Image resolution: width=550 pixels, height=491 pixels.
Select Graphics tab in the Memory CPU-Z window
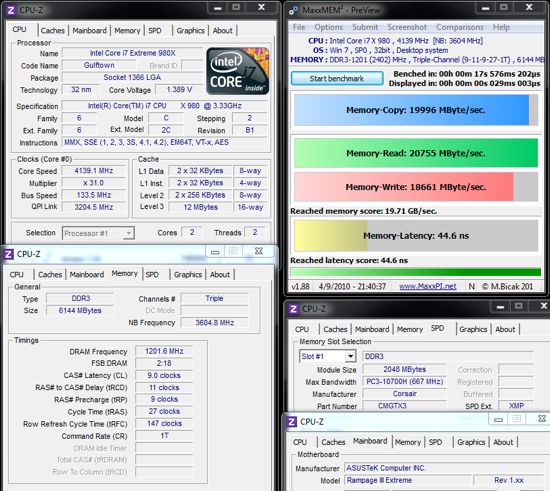coord(188,275)
